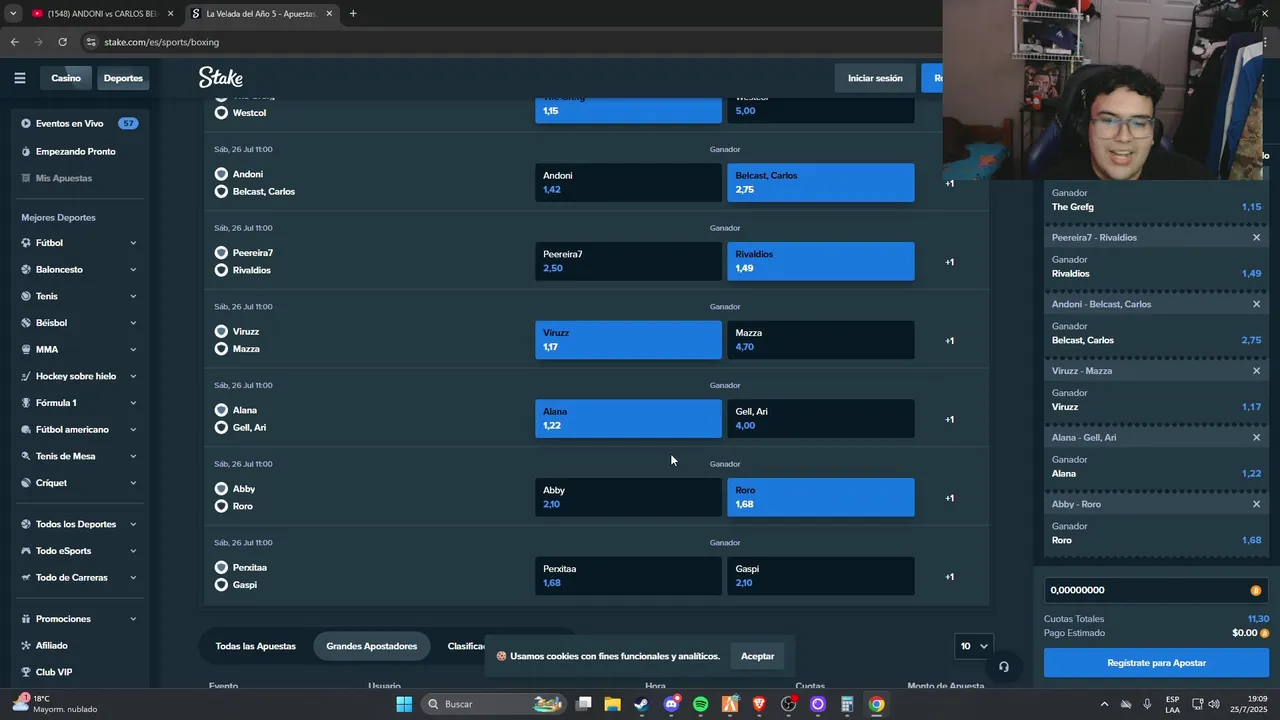The image size is (1280, 720).
Task: Click the Regístrate para Apostar button
Action: (1156, 663)
